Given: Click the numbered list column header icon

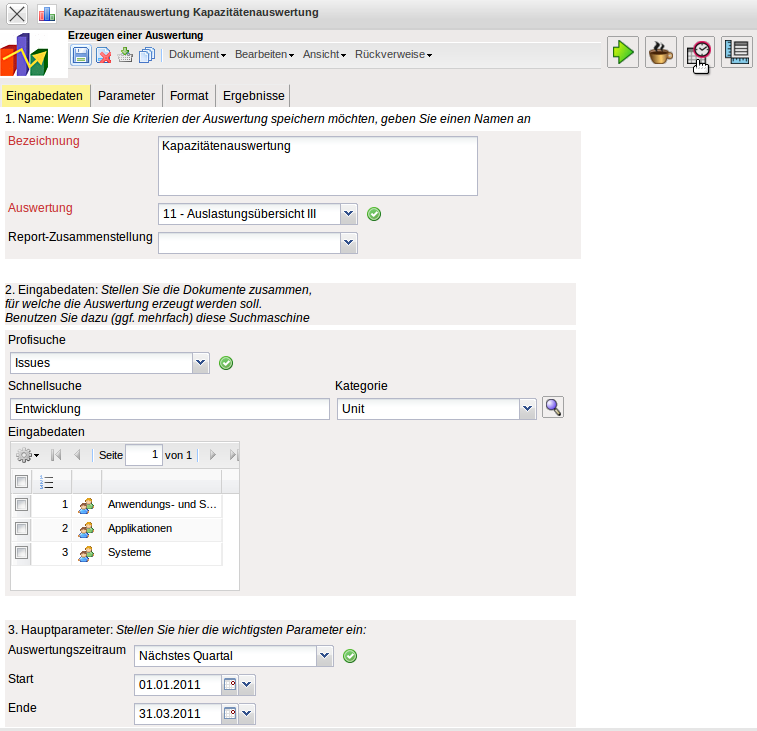Looking at the screenshot, I should coord(46,482).
